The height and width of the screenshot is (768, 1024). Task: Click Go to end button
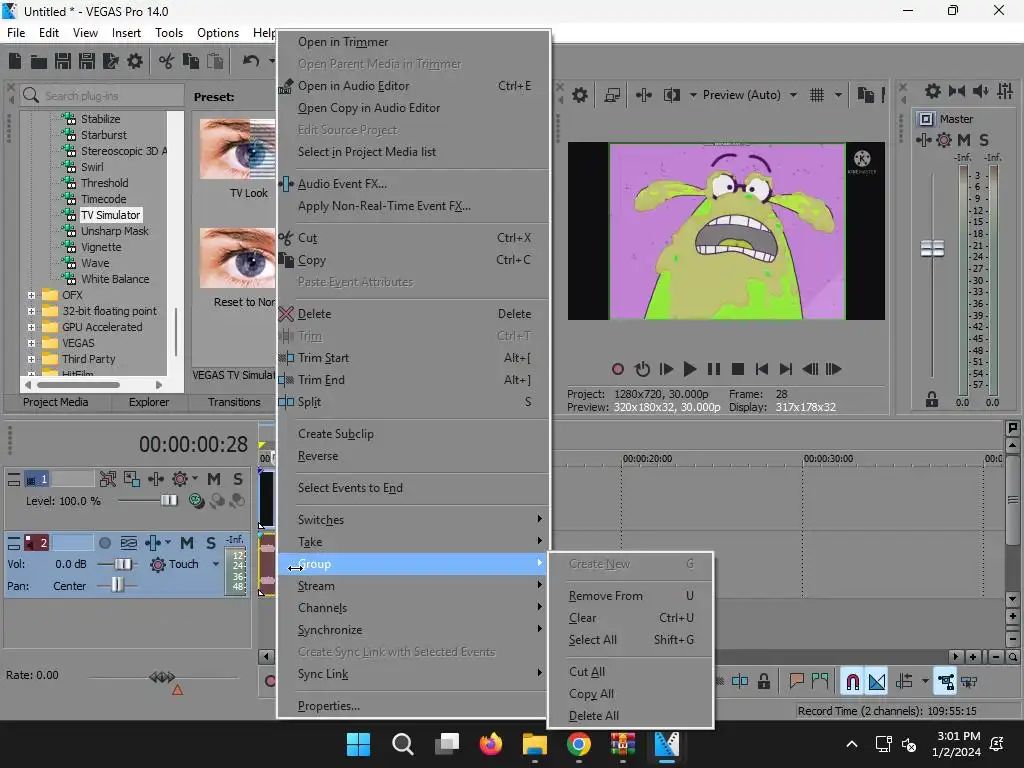pyautogui.click(x=786, y=369)
